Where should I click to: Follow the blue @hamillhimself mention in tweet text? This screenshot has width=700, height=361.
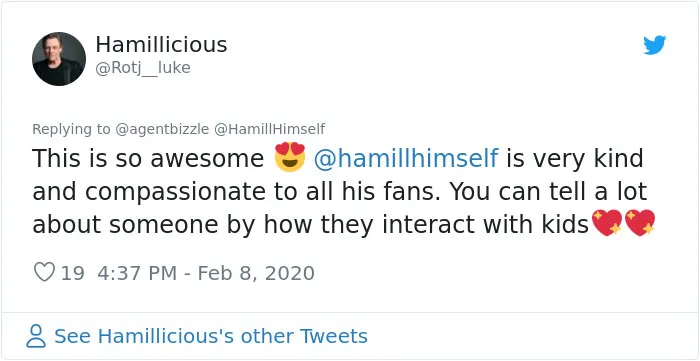pyautogui.click(x=406, y=158)
